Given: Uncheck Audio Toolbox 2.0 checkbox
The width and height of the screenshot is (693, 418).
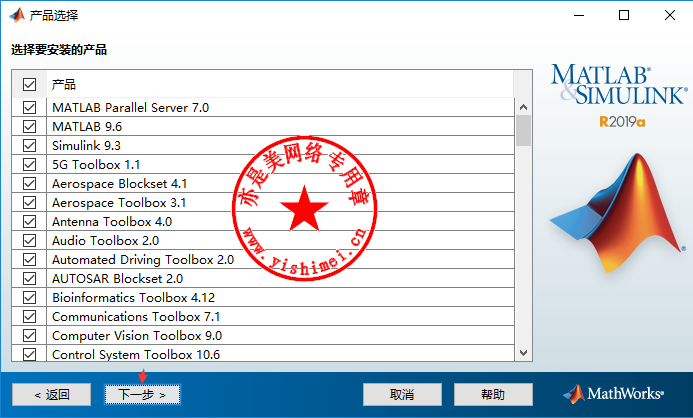Looking at the screenshot, I should coord(29,240).
